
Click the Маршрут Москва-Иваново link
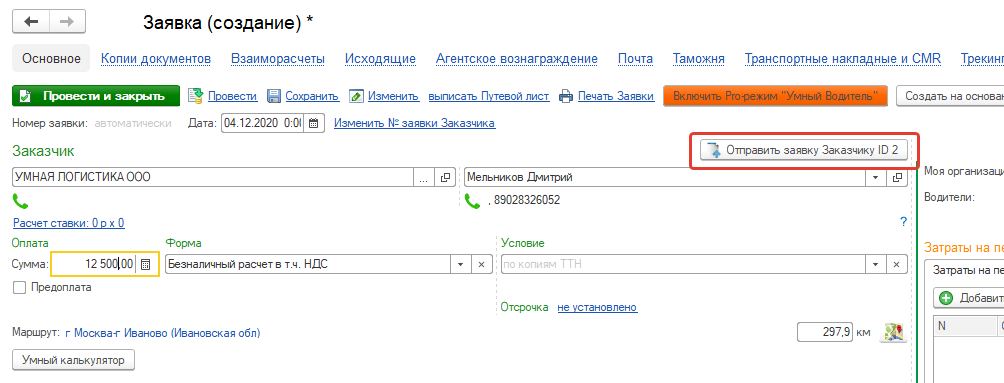pyautogui.click(x=163, y=333)
